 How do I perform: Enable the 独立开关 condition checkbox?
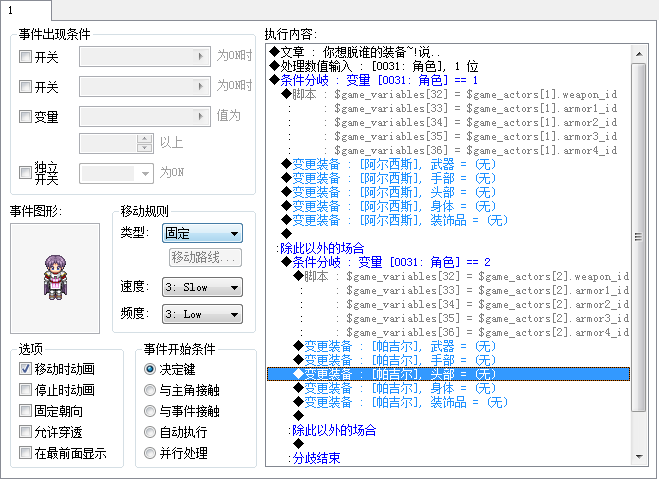[x=25, y=172]
